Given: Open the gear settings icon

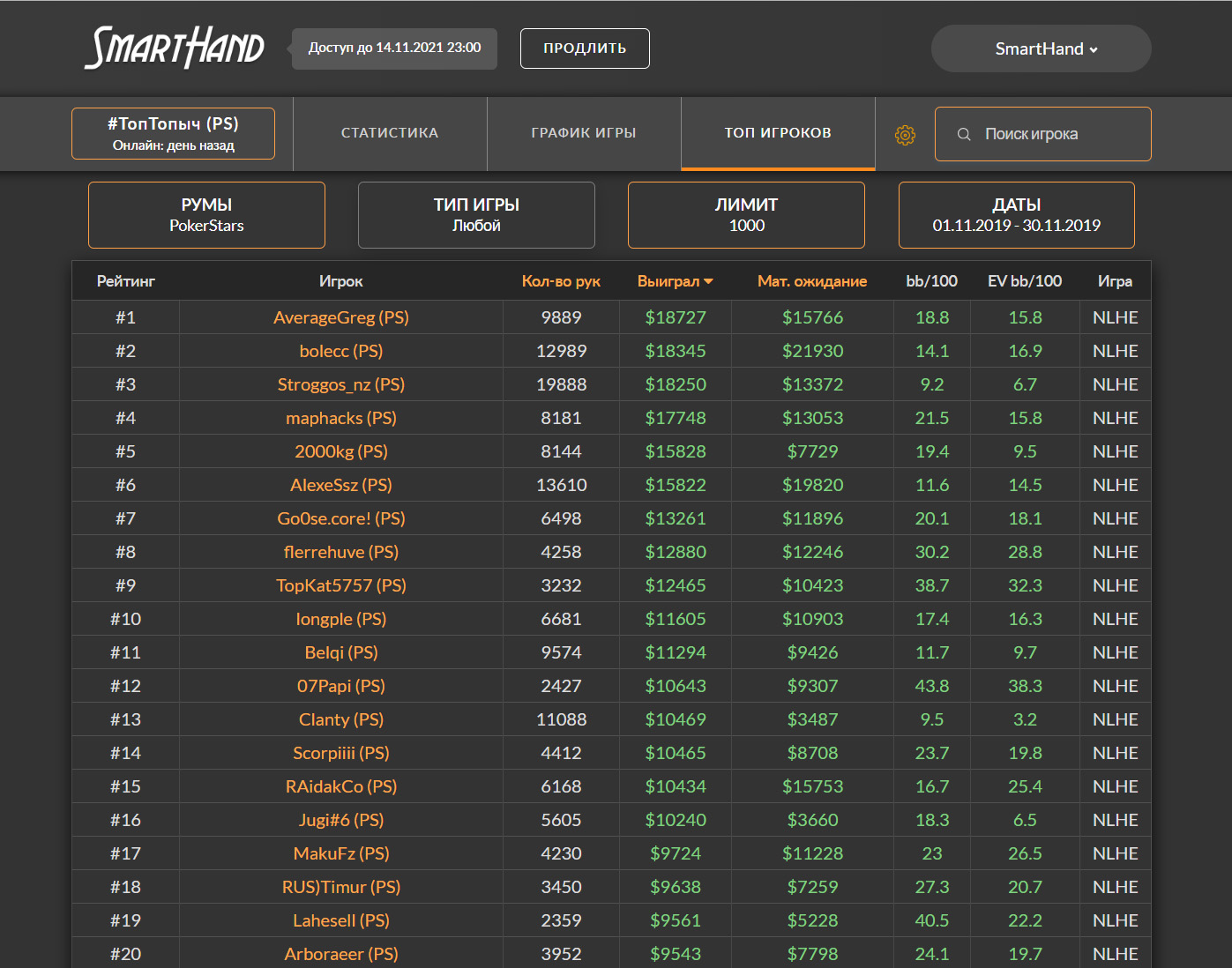Looking at the screenshot, I should [905, 135].
